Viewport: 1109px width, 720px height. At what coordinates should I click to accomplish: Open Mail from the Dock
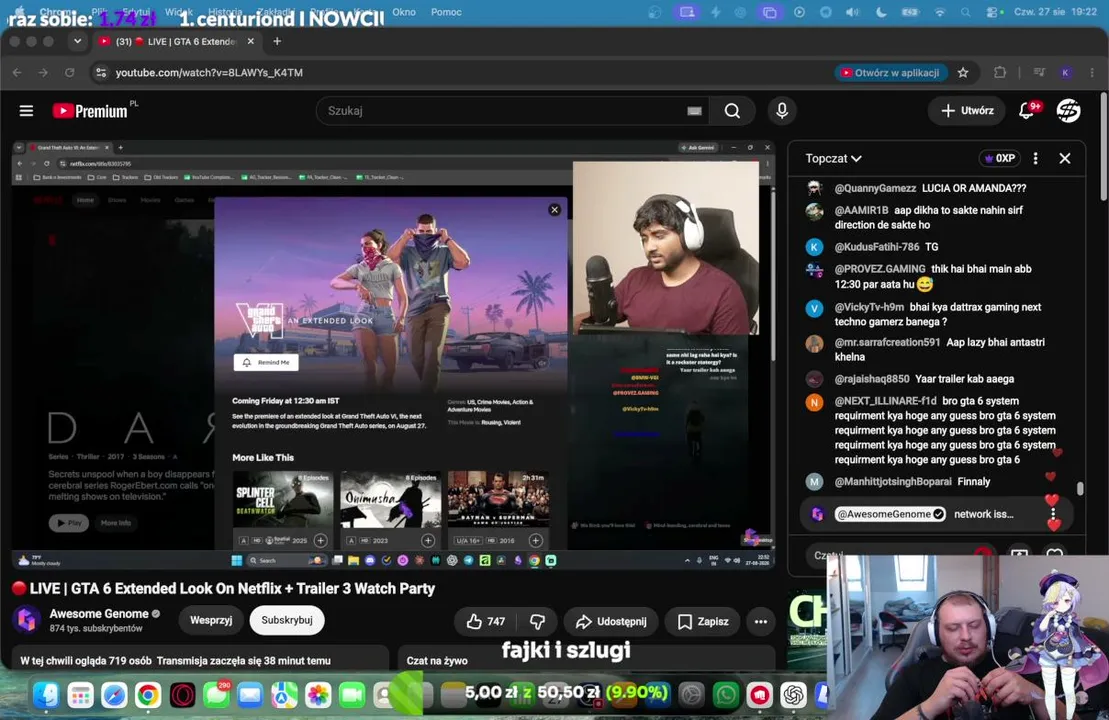point(250,695)
